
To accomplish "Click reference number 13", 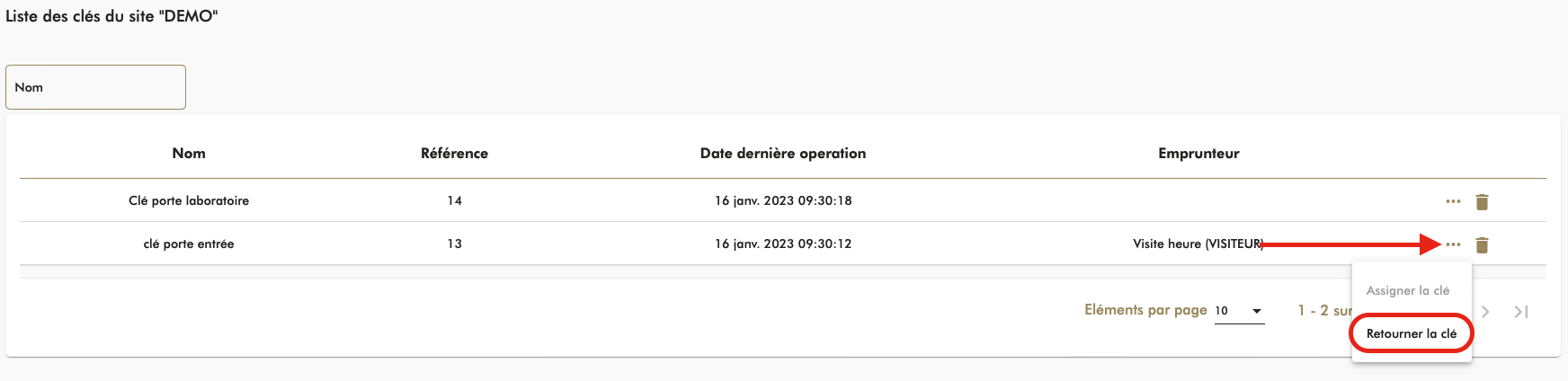I will (x=454, y=244).
